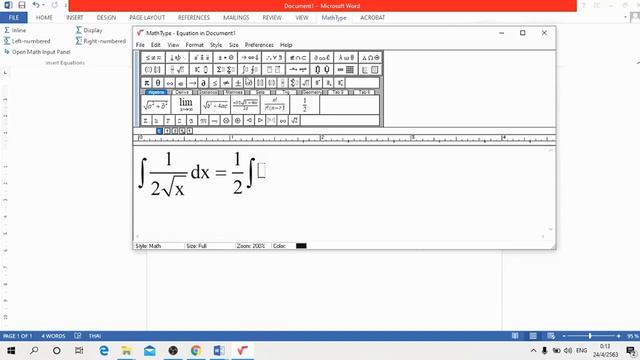Open Microsoft Edge from the taskbar
The height and width of the screenshot is (360, 640).
[x=104, y=351]
